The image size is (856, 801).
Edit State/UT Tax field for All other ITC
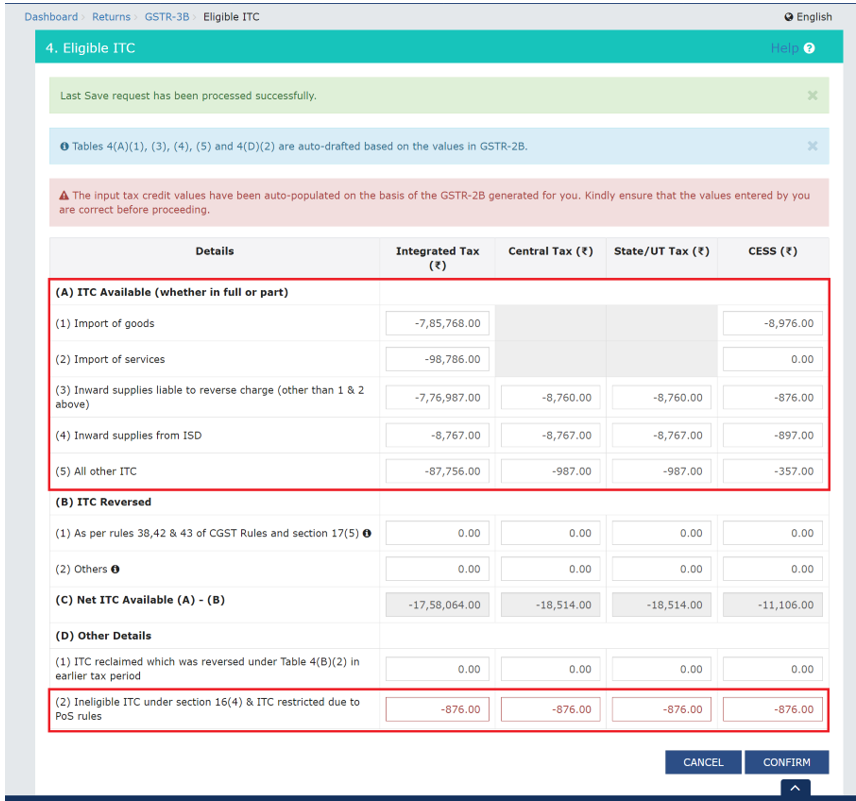coord(661,470)
